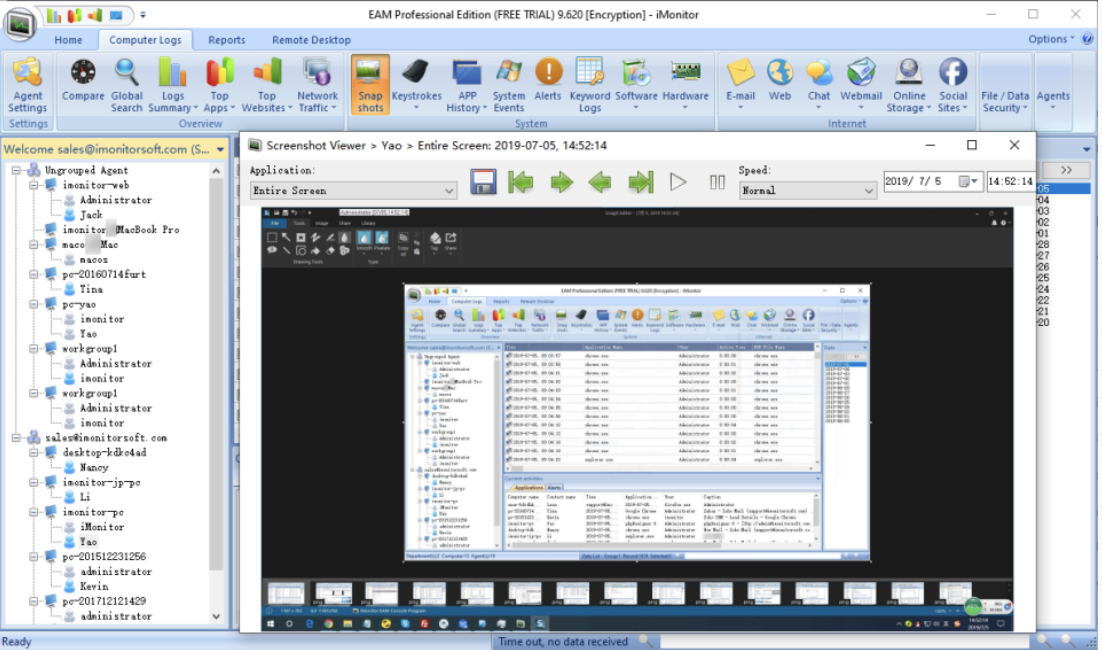
Task: Pause the screenshot slideshow
Action: point(717,183)
